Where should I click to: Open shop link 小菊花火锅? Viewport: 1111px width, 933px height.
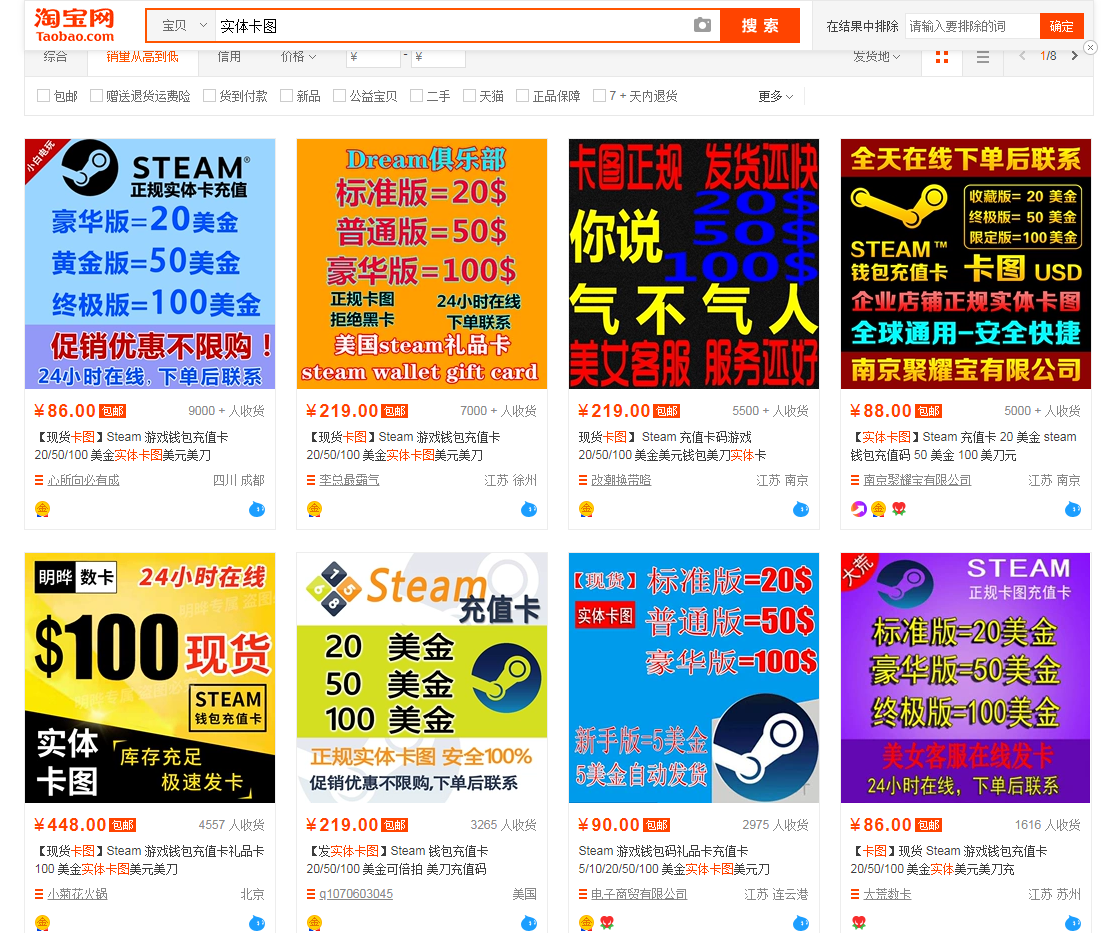[77, 894]
